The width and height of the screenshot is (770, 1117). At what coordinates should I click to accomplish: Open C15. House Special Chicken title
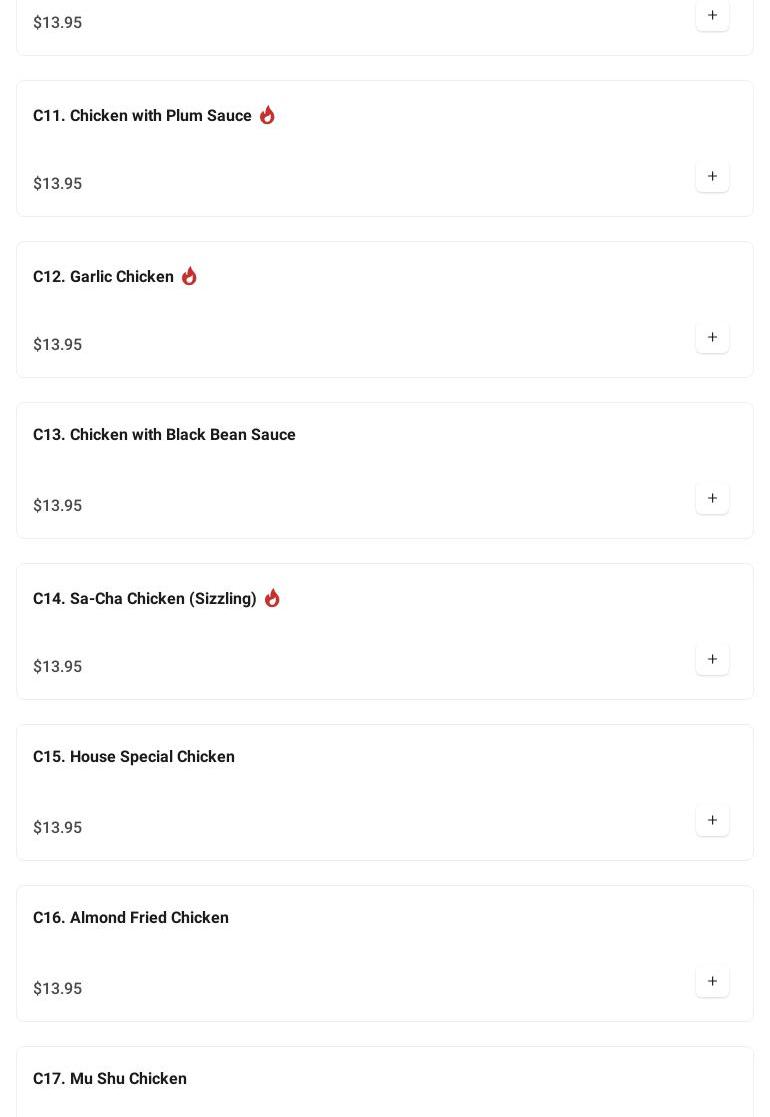pos(134,757)
